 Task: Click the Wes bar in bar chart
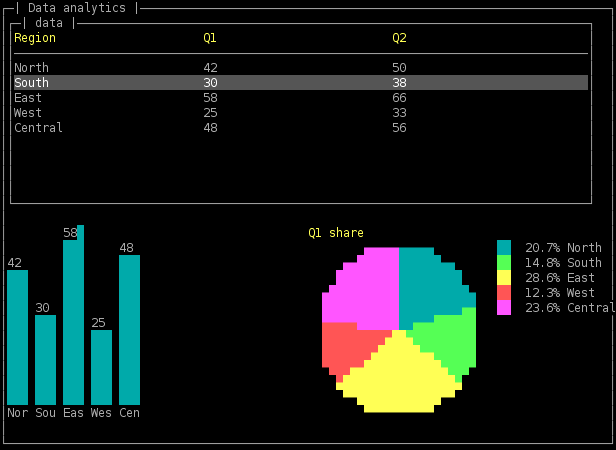[101, 367]
